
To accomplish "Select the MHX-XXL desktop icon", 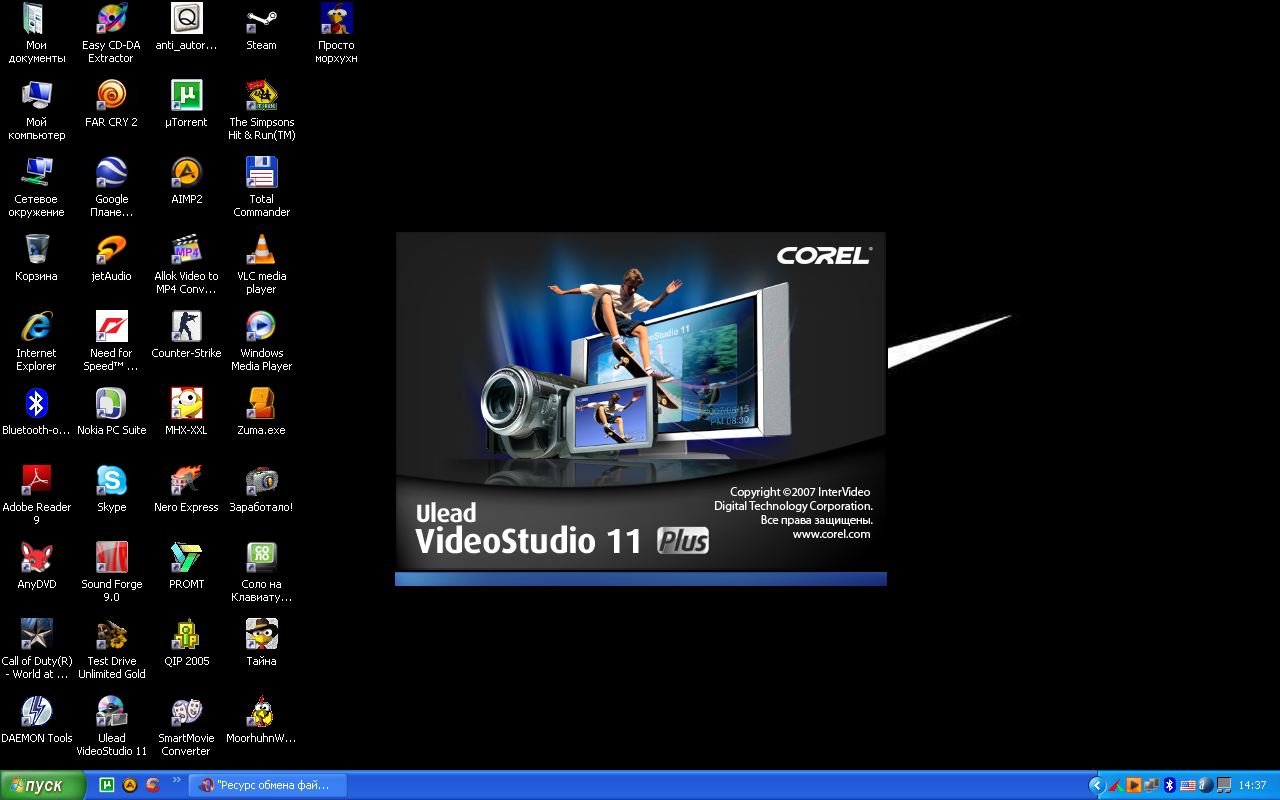I will (186, 404).
